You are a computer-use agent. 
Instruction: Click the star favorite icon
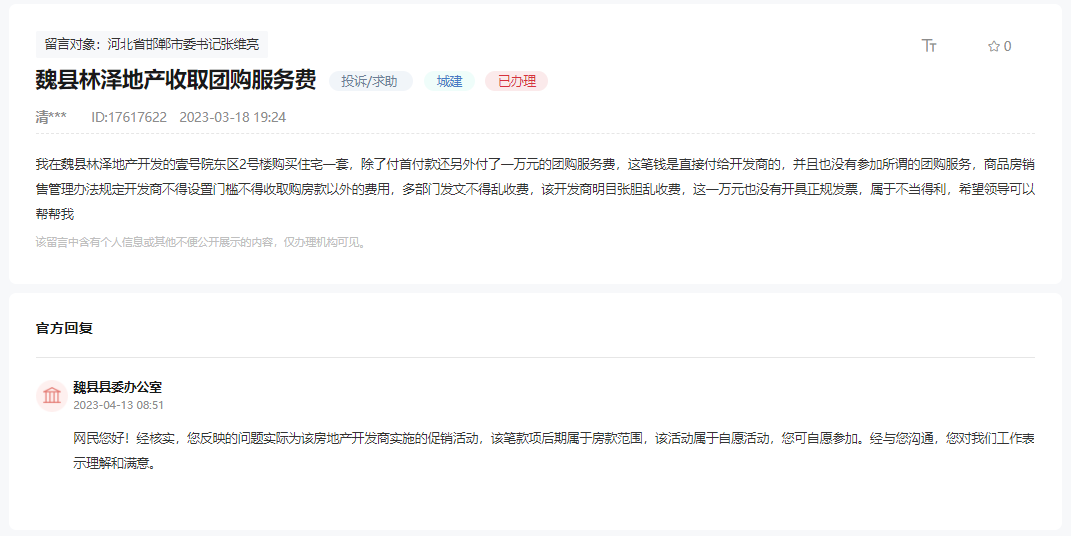pos(994,46)
